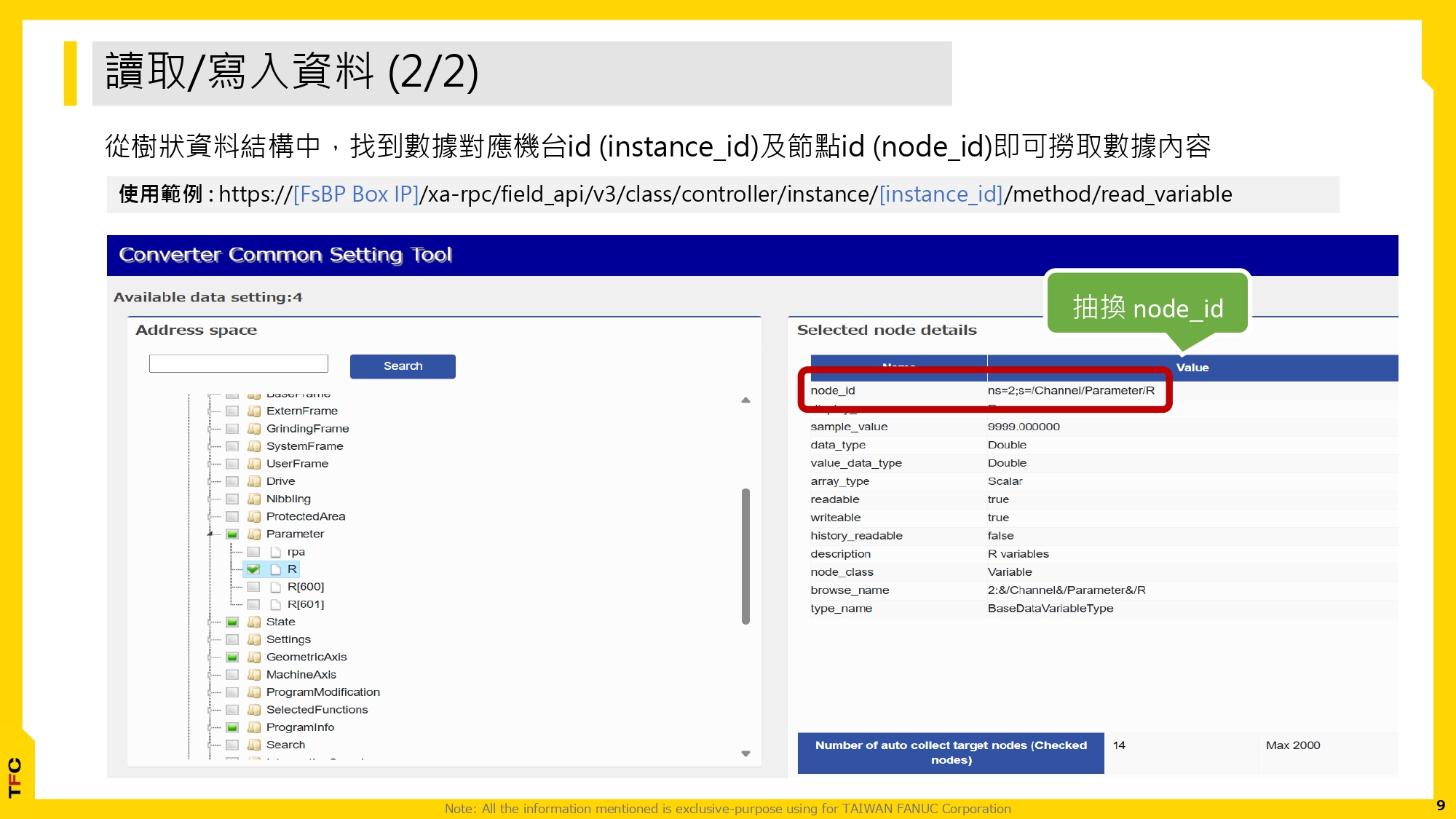The image size is (1456, 819).
Task: Expand the GeometricAxis tree node
Action: [x=210, y=657]
